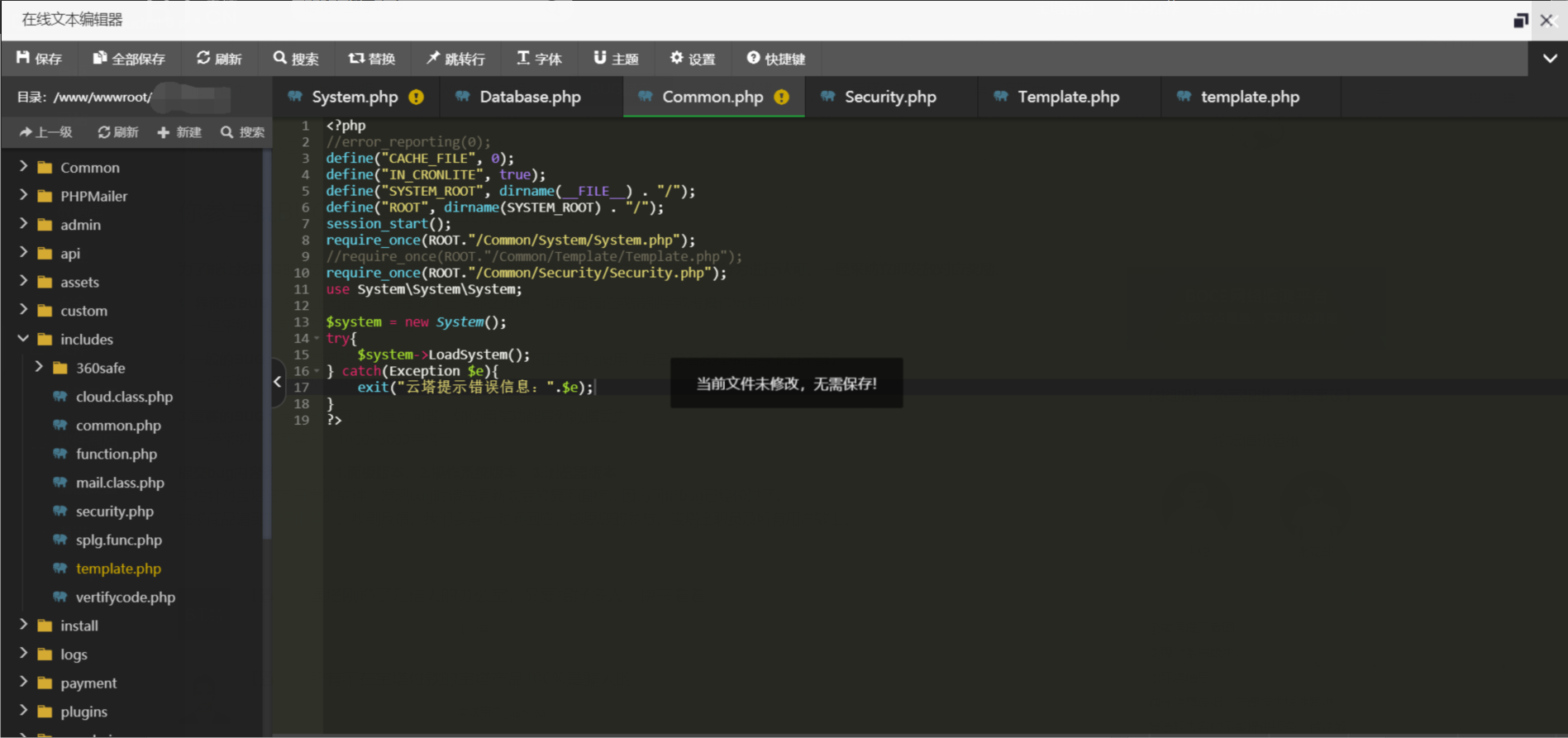Show 快捷键 keyboard shortcuts
This screenshot has height=738, width=1568.
click(776, 59)
